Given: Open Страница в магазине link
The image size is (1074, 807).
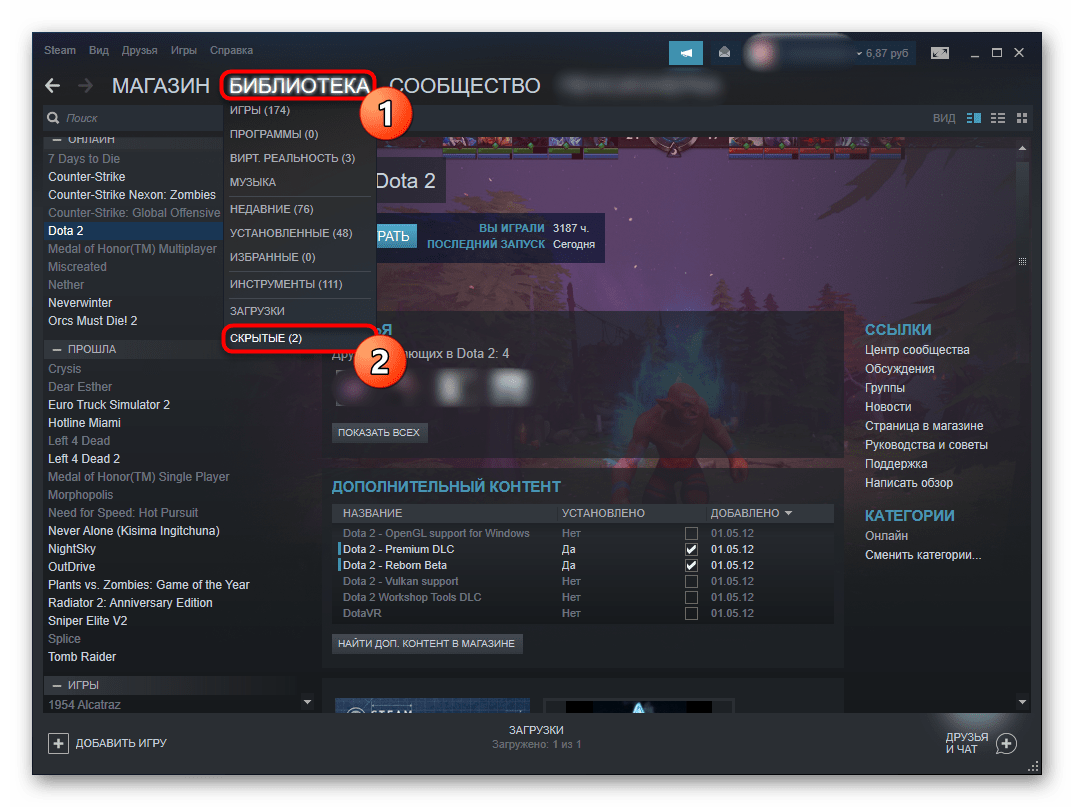Looking at the screenshot, I should click(x=924, y=425).
